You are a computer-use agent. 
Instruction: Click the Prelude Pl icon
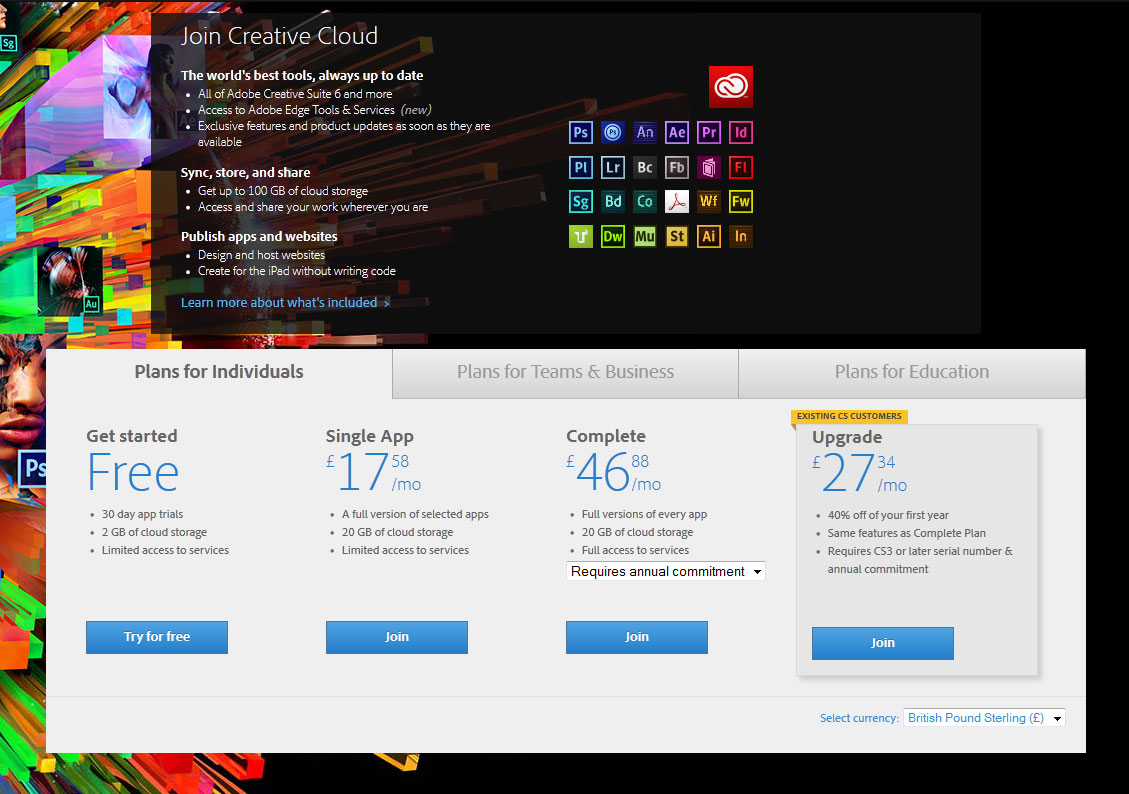(x=580, y=168)
